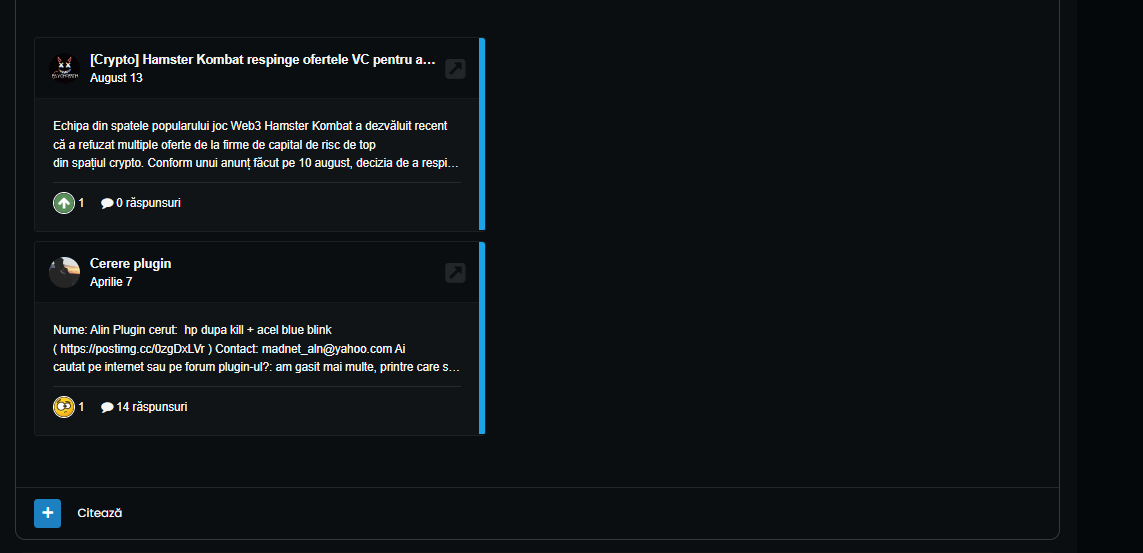Click the Hamster Kombat post excerpt text

click(x=257, y=144)
